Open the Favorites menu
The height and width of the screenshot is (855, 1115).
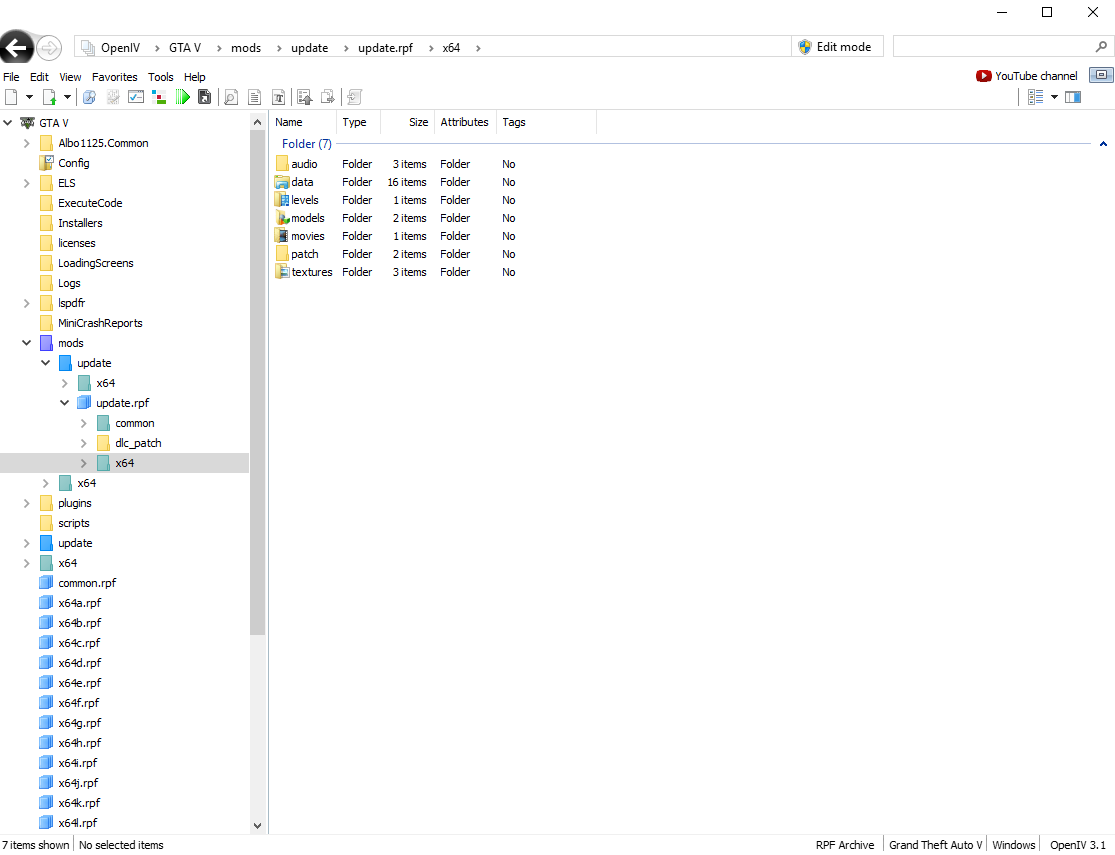tap(114, 77)
